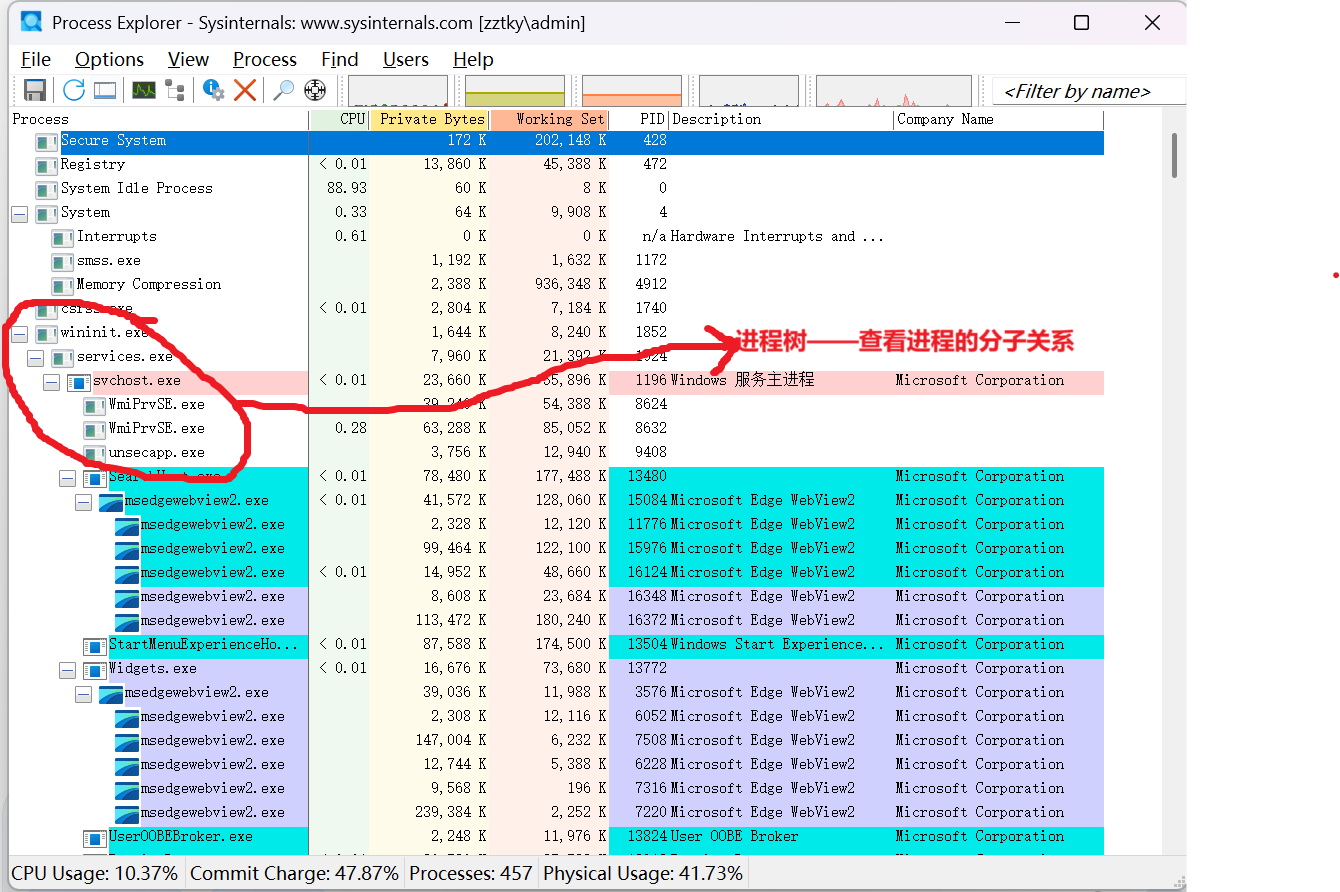Screen dimensions: 1340x892
Task: Collapse the svchost.exe tree node
Action: pos(51,381)
